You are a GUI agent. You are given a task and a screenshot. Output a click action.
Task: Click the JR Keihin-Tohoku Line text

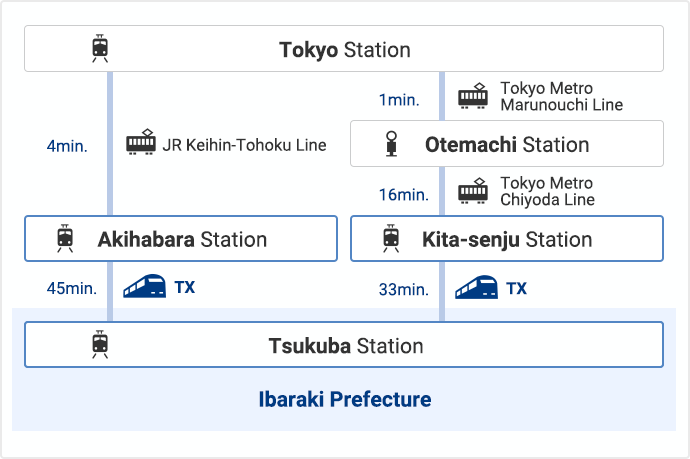point(245,145)
